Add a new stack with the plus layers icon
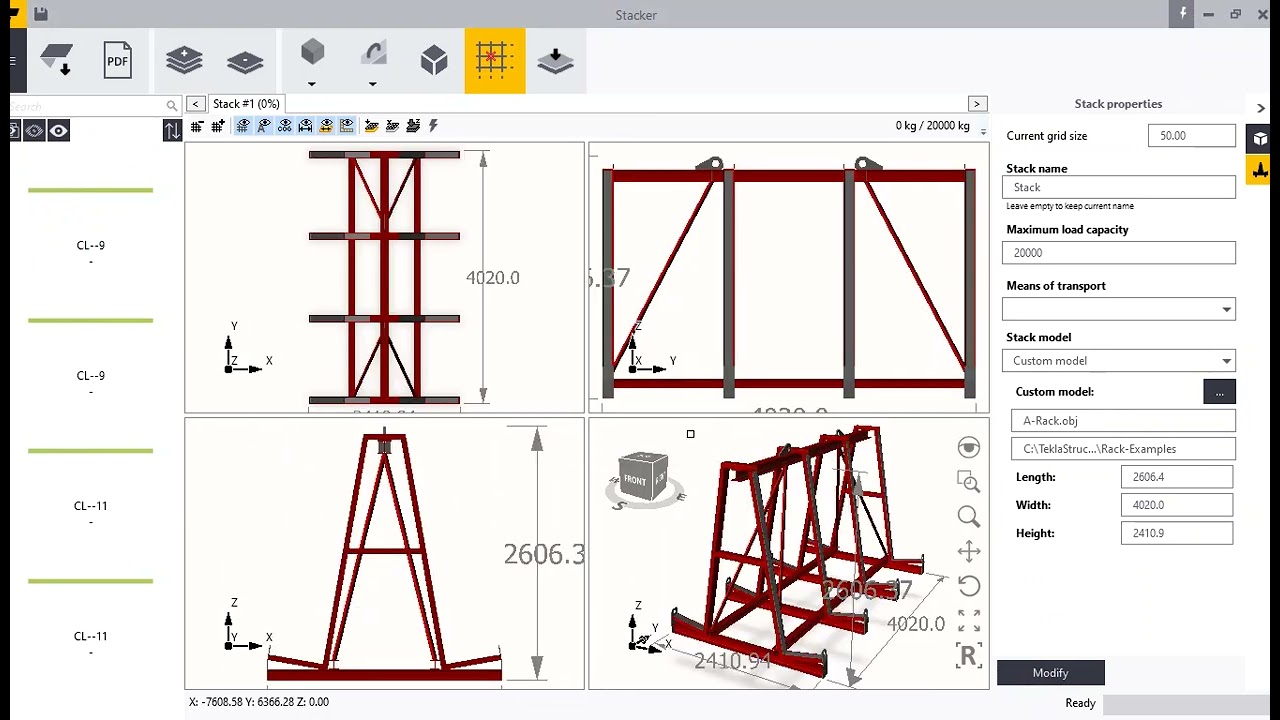Image resolution: width=1280 pixels, height=720 pixels. coord(184,60)
